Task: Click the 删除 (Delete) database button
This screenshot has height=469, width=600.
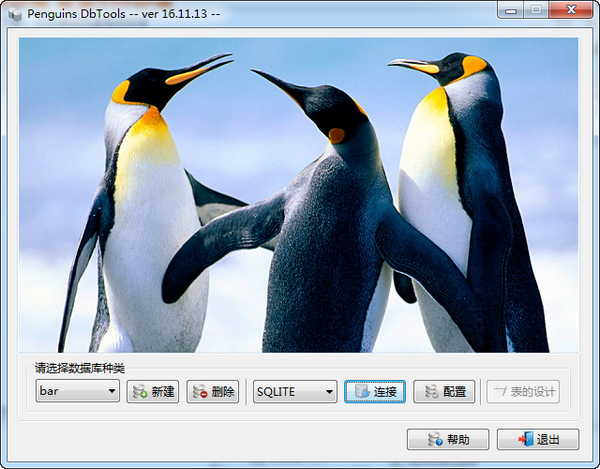Action: click(213, 391)
